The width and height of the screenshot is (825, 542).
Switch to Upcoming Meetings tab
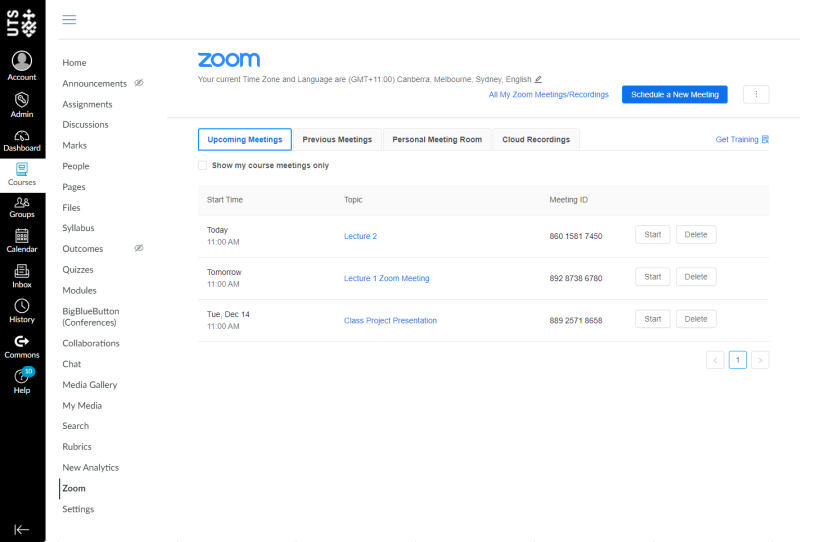point(245,139)
